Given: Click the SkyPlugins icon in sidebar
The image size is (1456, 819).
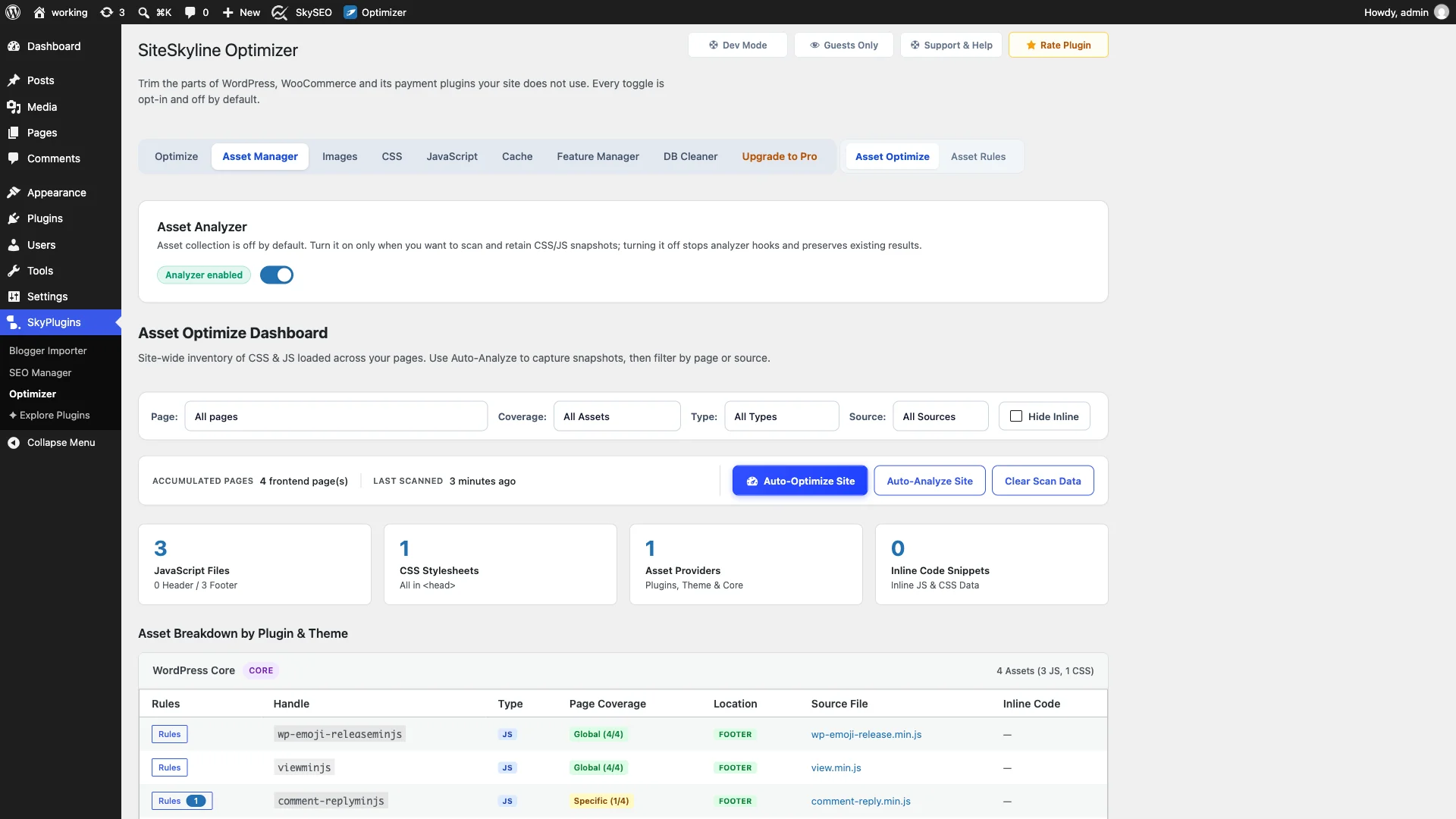Looking at the screenshot, I should (14, 322).
